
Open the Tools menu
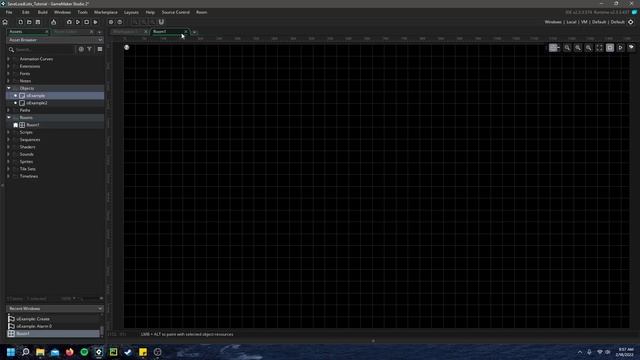(x=82, y=12)
